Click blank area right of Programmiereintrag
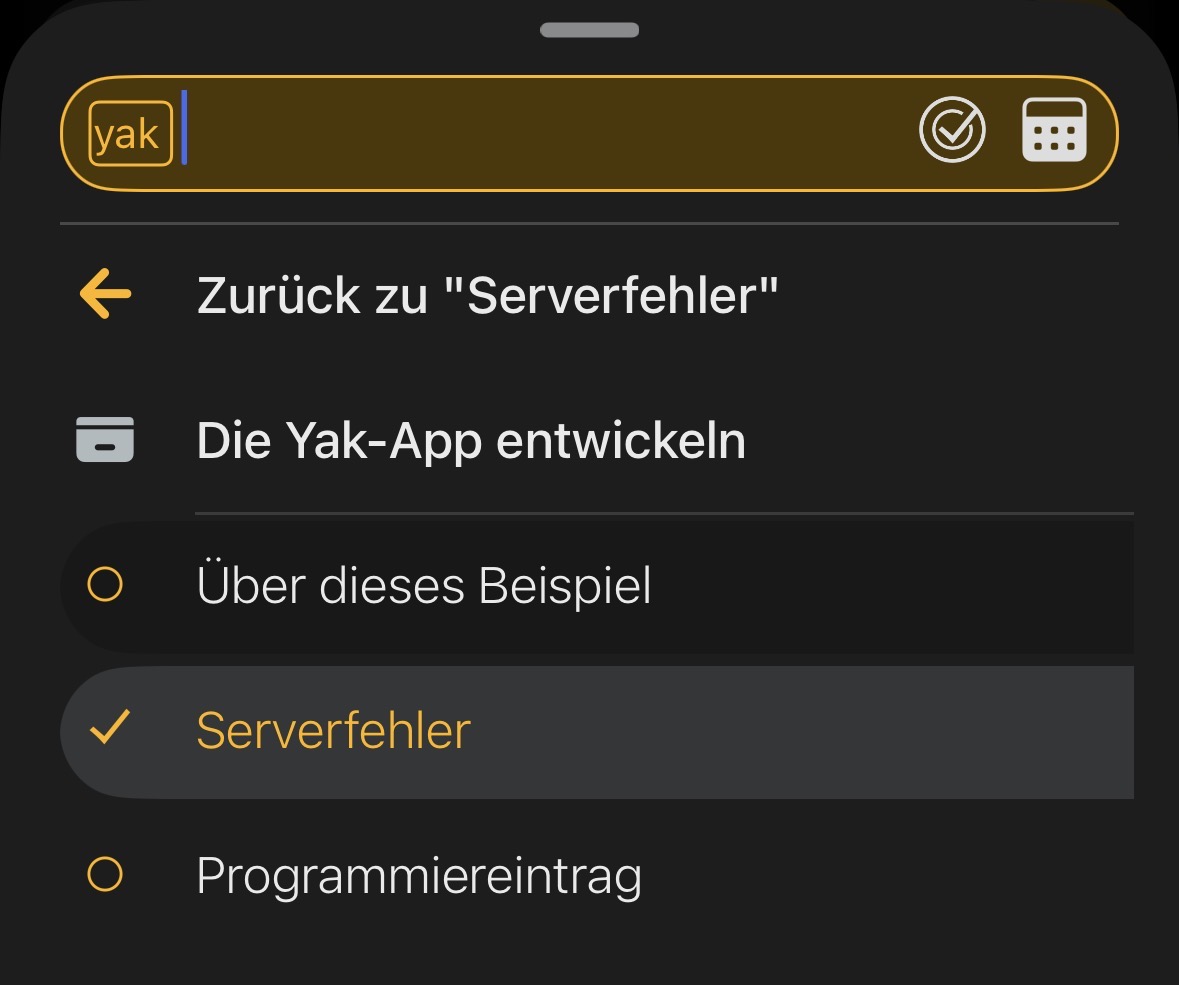 point(890,877)
